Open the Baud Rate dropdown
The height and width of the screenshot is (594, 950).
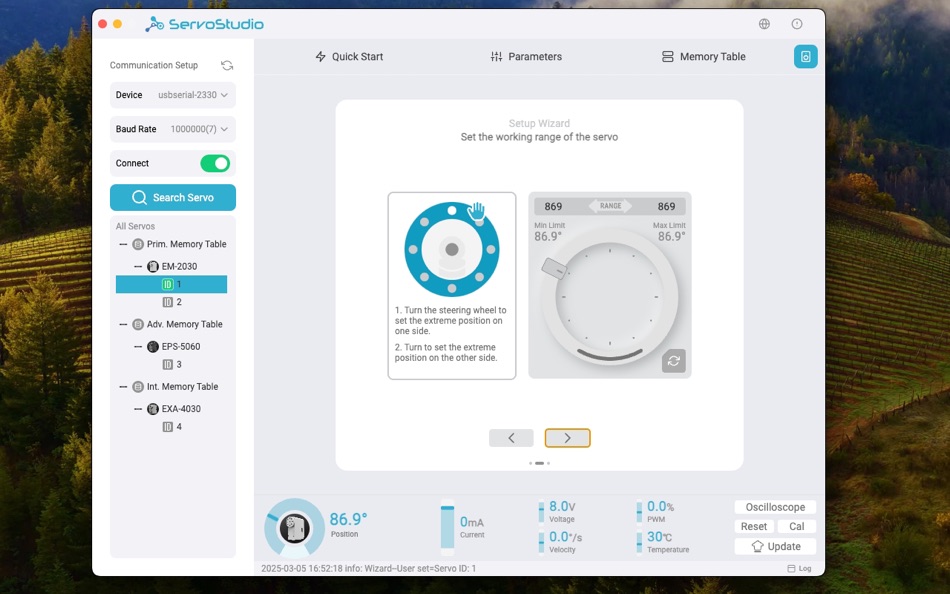tap(173, 129)
